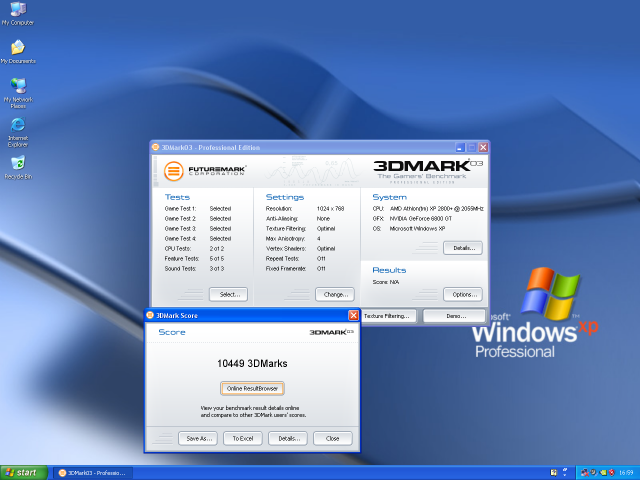Viewport: 640px width, 480px height.
Task: Export results with To Excel button
Action: coord(243,438)
